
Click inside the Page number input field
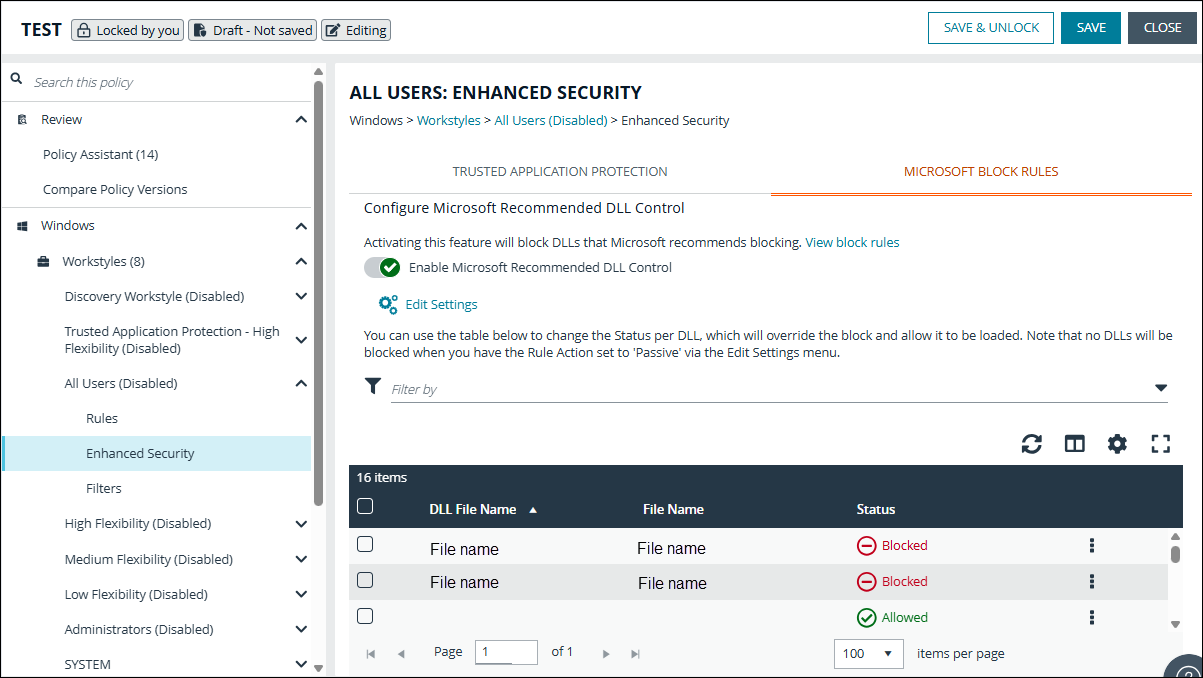(x=506, y=651)
